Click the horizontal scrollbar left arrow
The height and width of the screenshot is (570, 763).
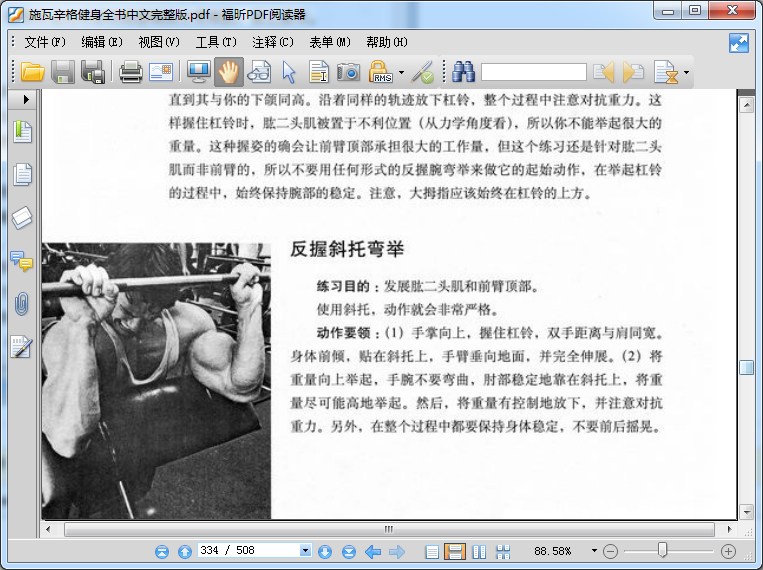click(x=48, y=529)
